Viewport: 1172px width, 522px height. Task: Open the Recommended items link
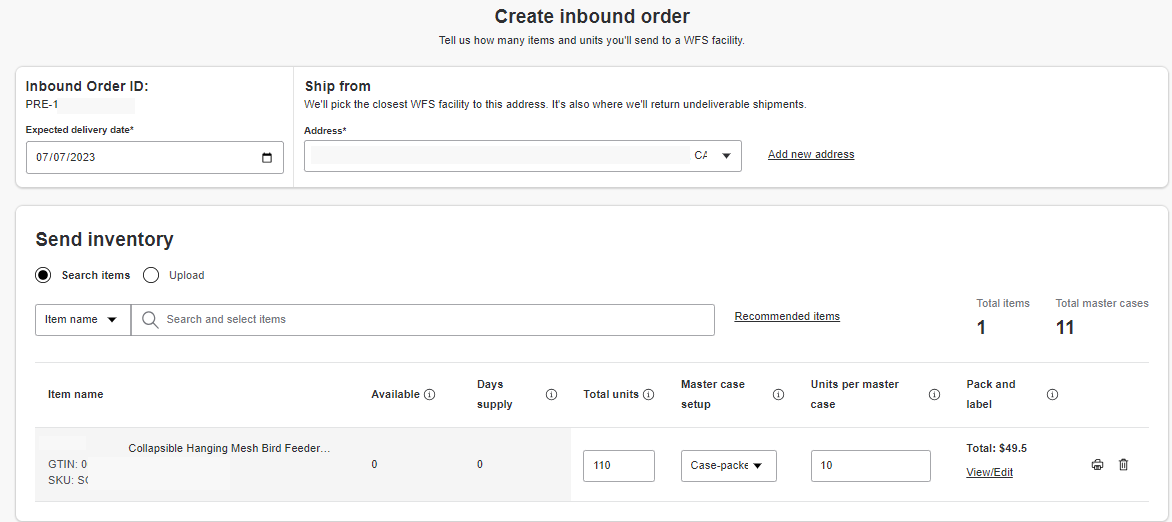pos(787,317)
